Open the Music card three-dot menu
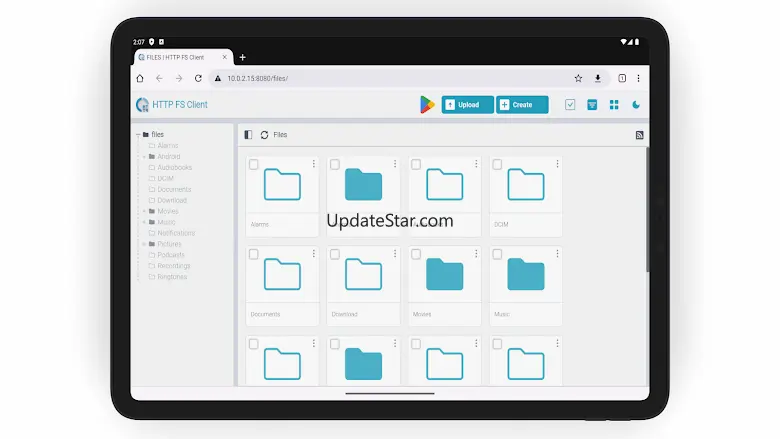The image size is (780, 439). (557, 254)
